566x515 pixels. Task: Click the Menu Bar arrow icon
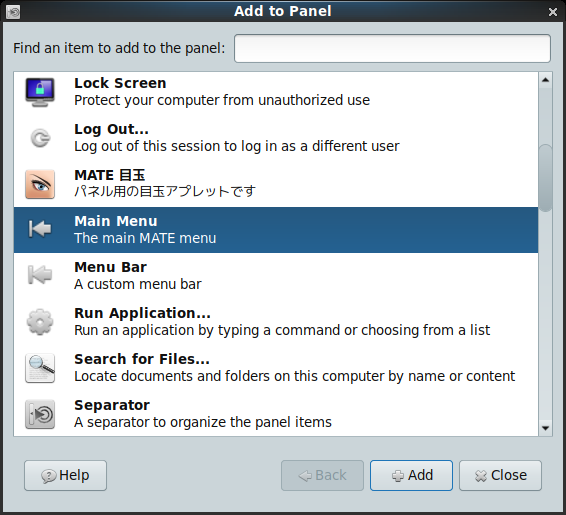coord(40,275)
